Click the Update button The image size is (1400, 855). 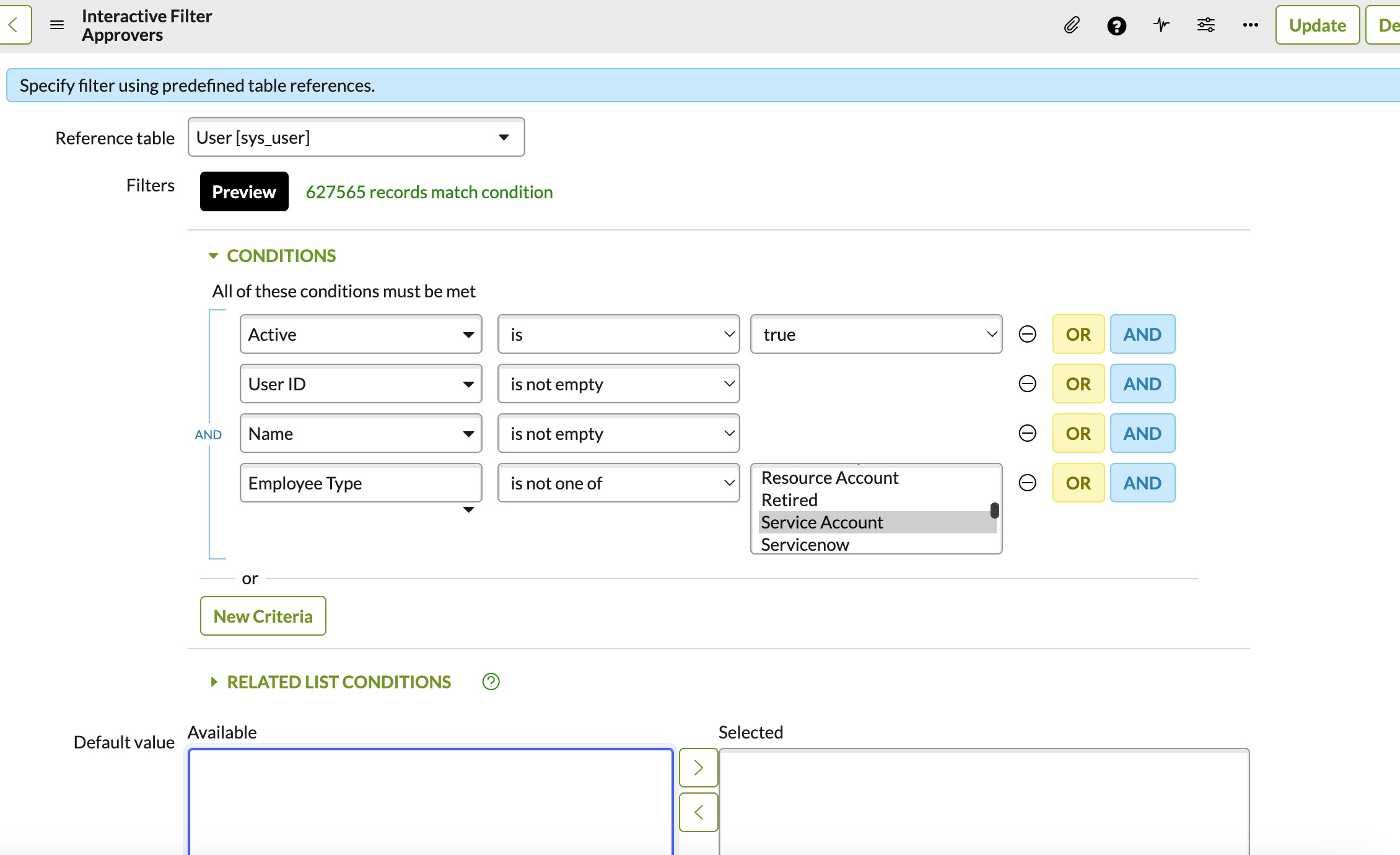[1317, 25]
